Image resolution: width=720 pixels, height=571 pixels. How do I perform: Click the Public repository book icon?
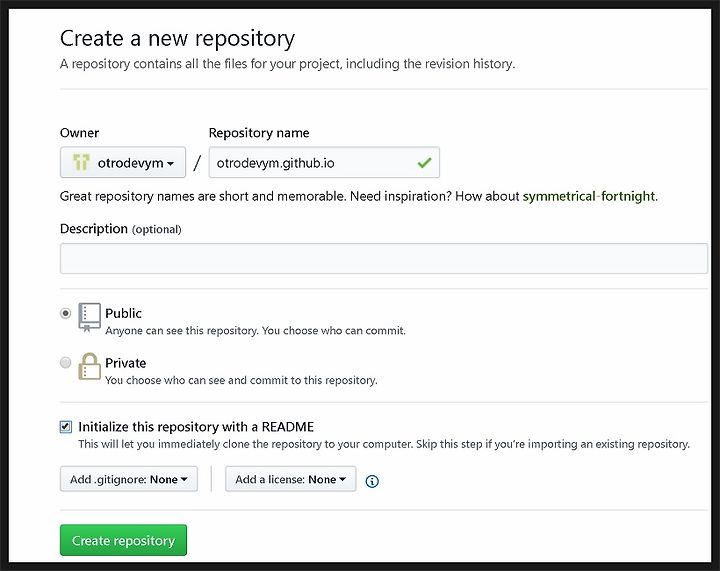[89, 317]
